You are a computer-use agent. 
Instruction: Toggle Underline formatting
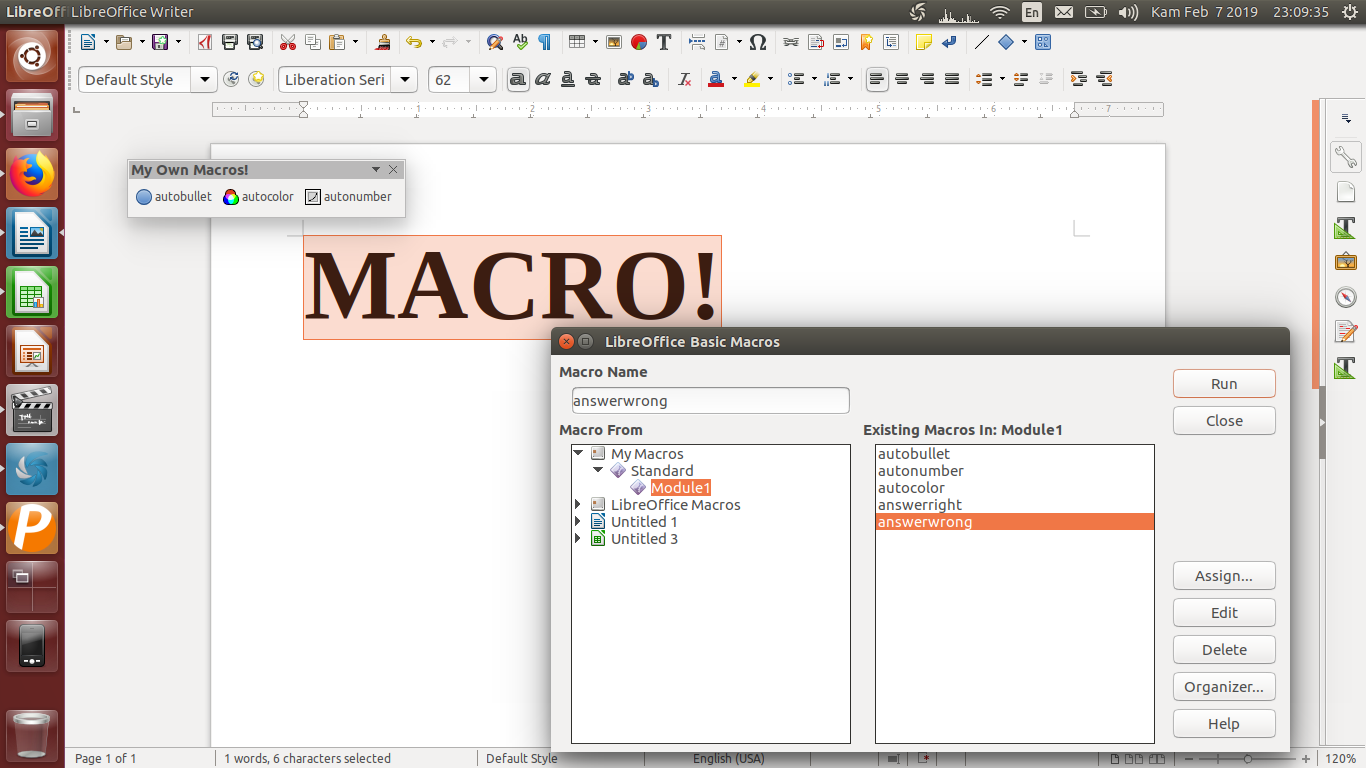568,79
